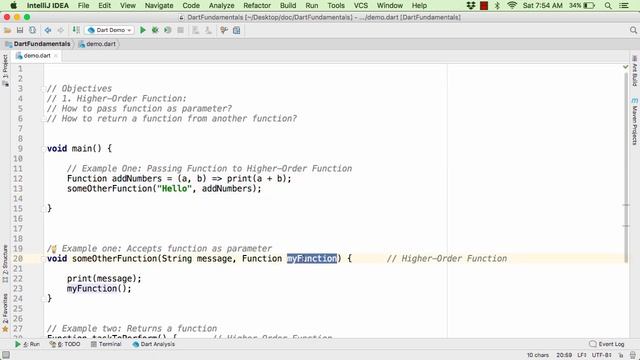Viewport: 640px width, 360px height.
Task: Open the TODO tool window
Action: coord(65,344)
